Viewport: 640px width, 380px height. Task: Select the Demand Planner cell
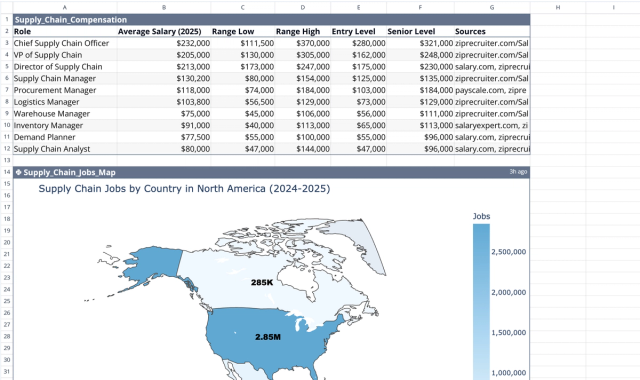pos(65,137)
